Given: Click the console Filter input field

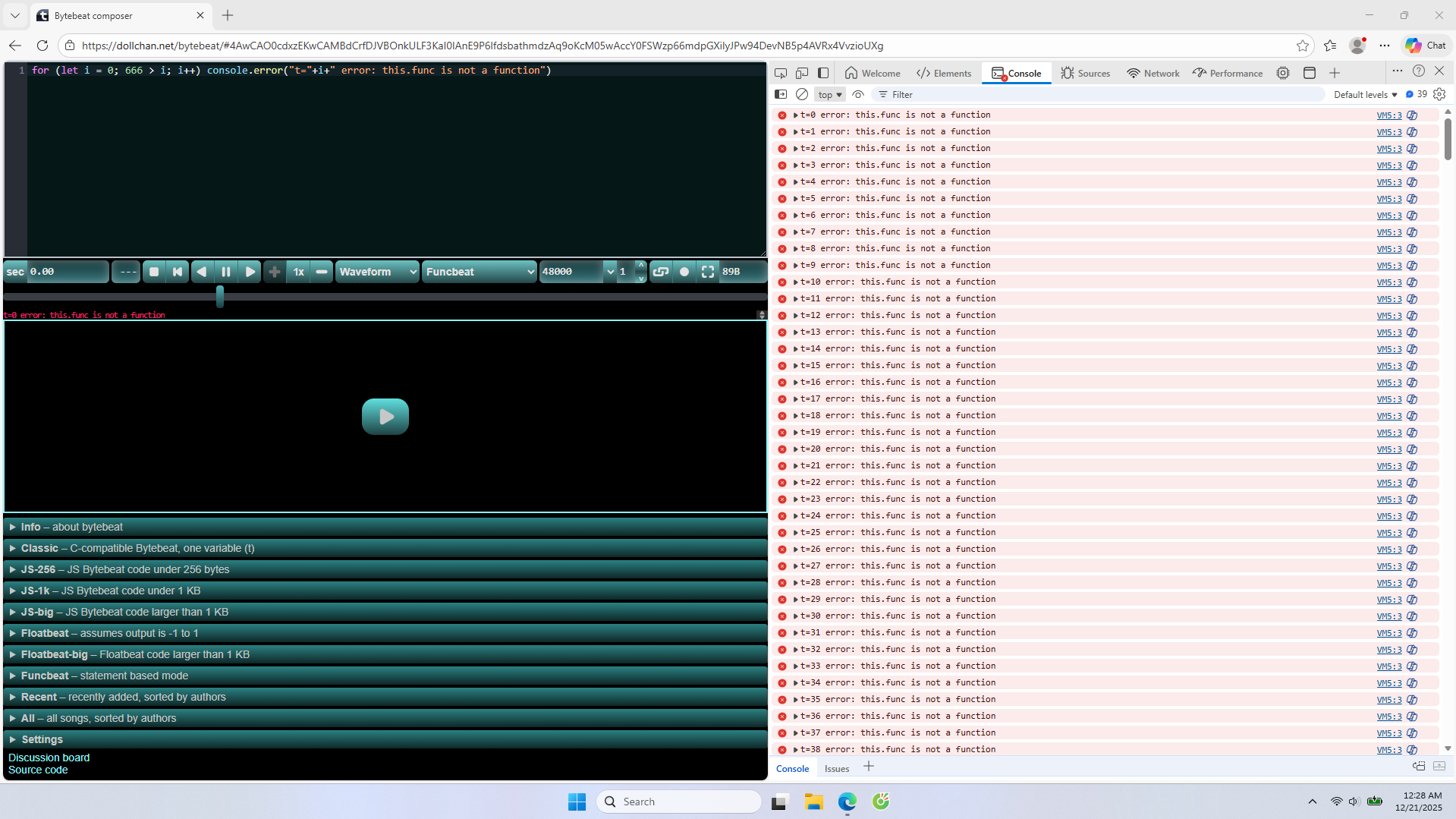Looking at the screenshot, I should coord(1100,94).
